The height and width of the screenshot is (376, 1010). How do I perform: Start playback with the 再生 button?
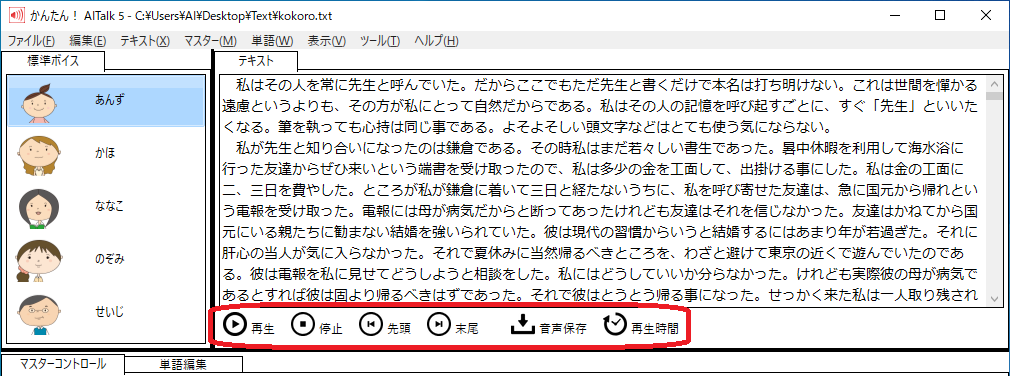coord(249,325)
